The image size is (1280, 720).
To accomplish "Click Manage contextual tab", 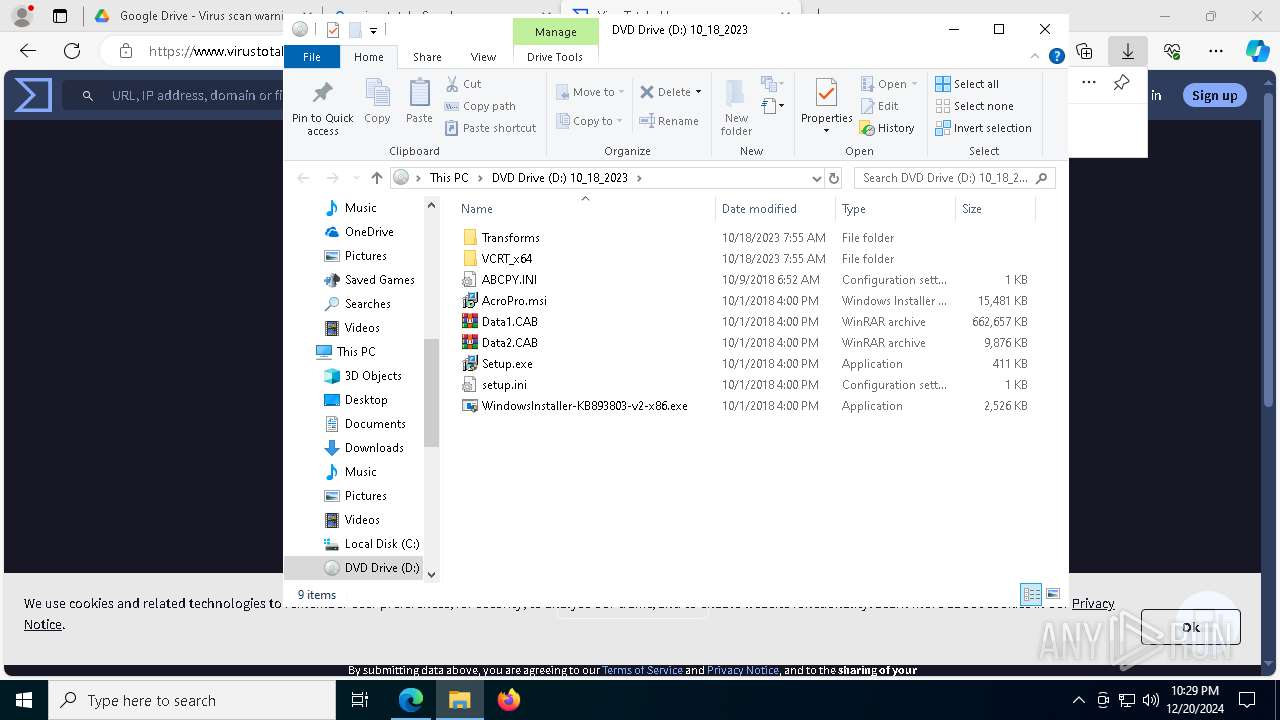I will pos(555,32).
